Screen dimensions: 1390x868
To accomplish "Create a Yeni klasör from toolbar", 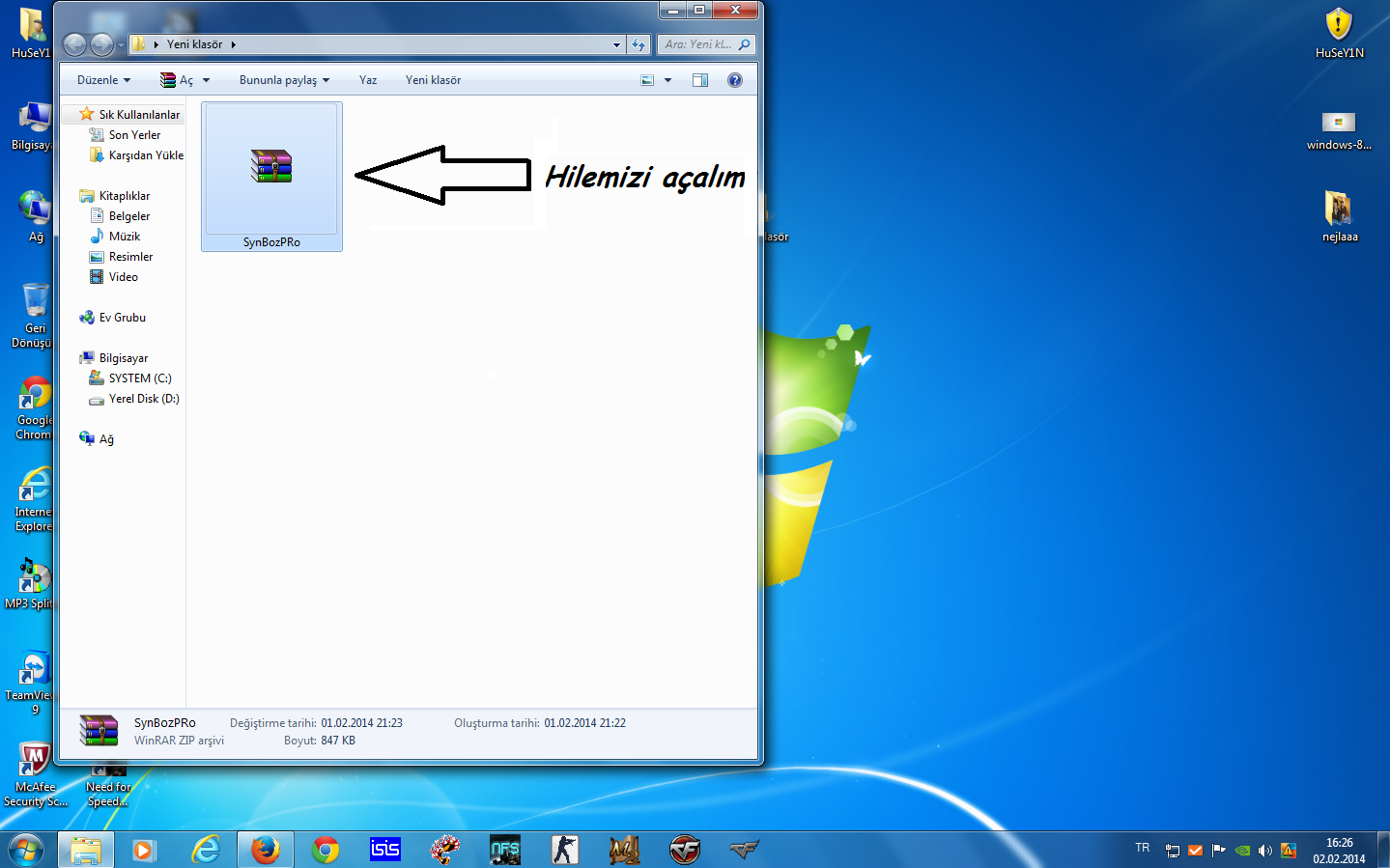I will pyautogui.click(x=433, y=80).
